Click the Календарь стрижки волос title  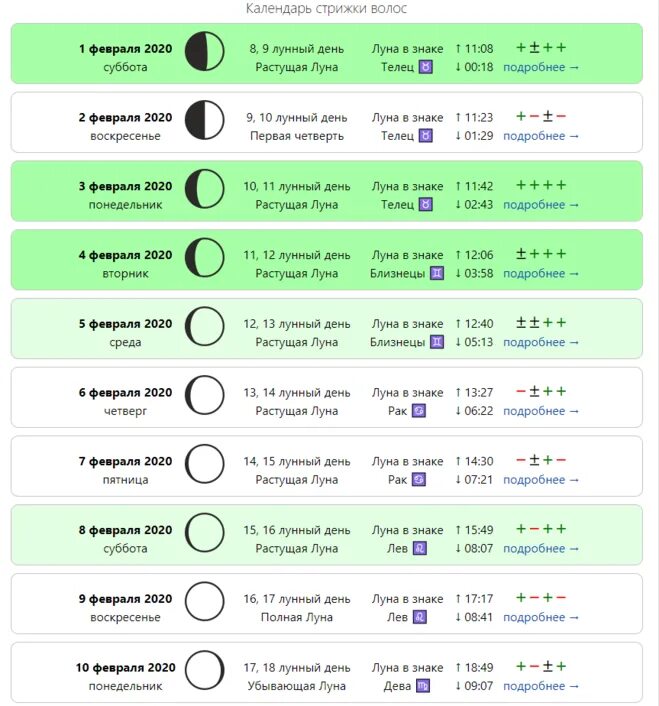326,8
